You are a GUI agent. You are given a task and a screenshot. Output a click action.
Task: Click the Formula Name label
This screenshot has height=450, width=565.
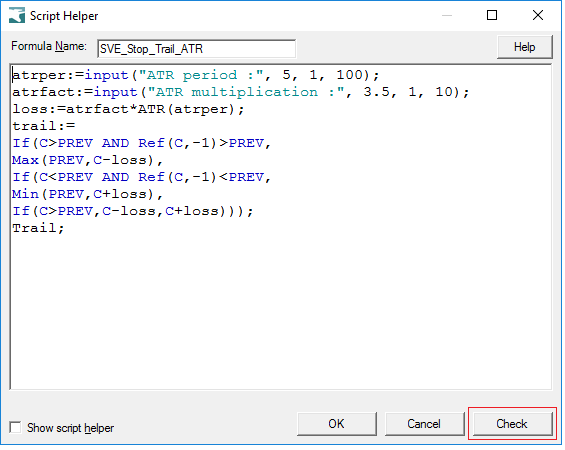[49, 46]
